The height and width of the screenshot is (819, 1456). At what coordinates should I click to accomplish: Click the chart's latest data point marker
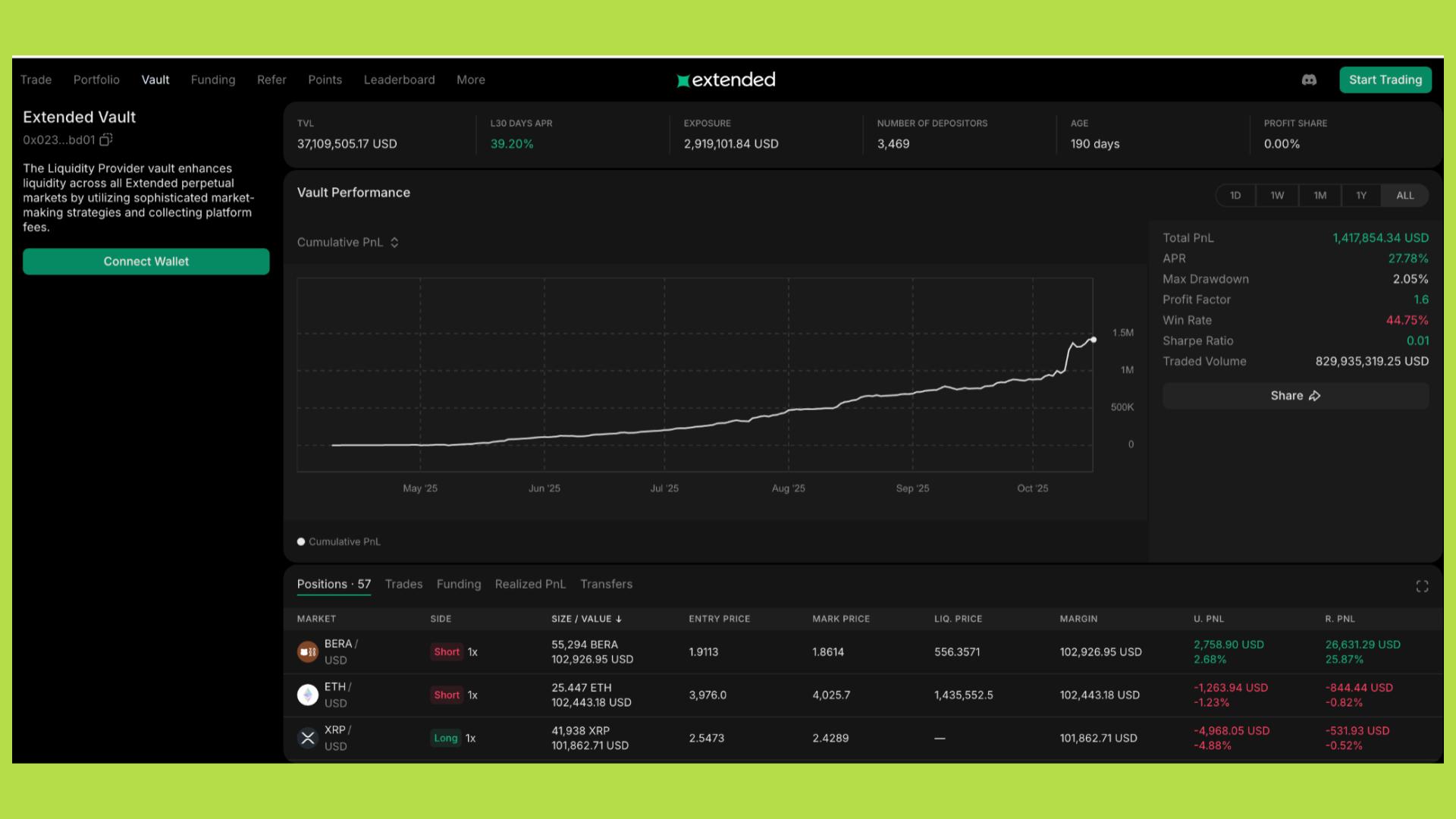(1093, 340)
